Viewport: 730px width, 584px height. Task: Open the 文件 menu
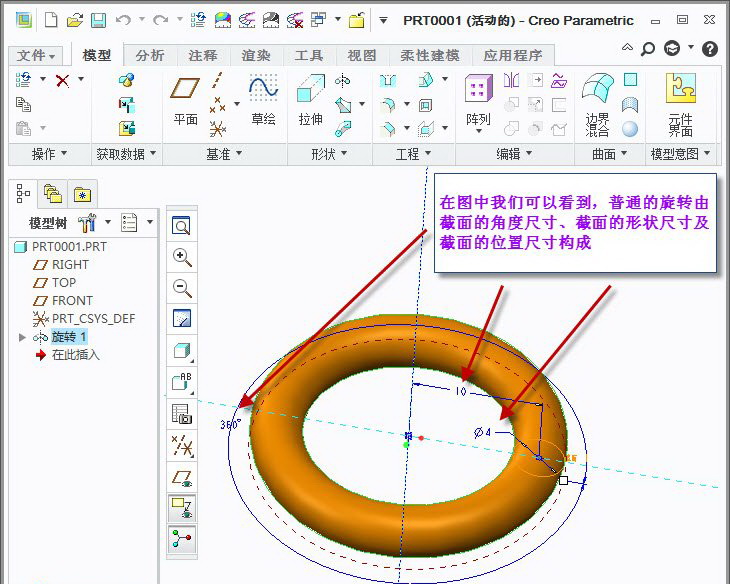tap(36, 56)
